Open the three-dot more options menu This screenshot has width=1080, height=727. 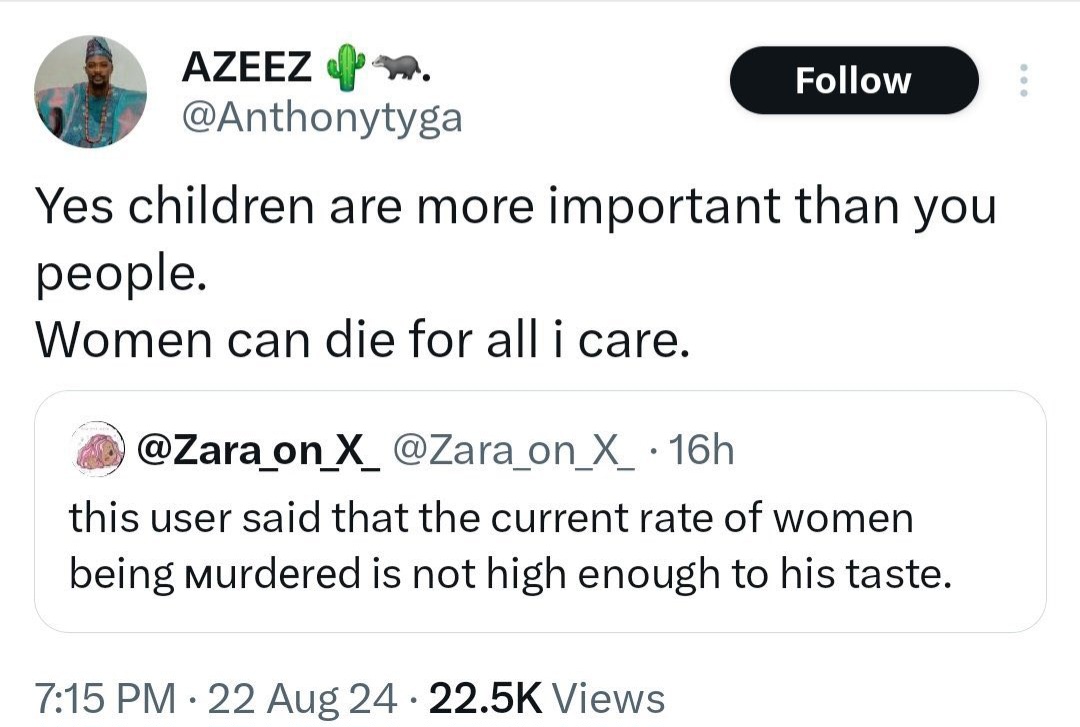(1022, 81)
